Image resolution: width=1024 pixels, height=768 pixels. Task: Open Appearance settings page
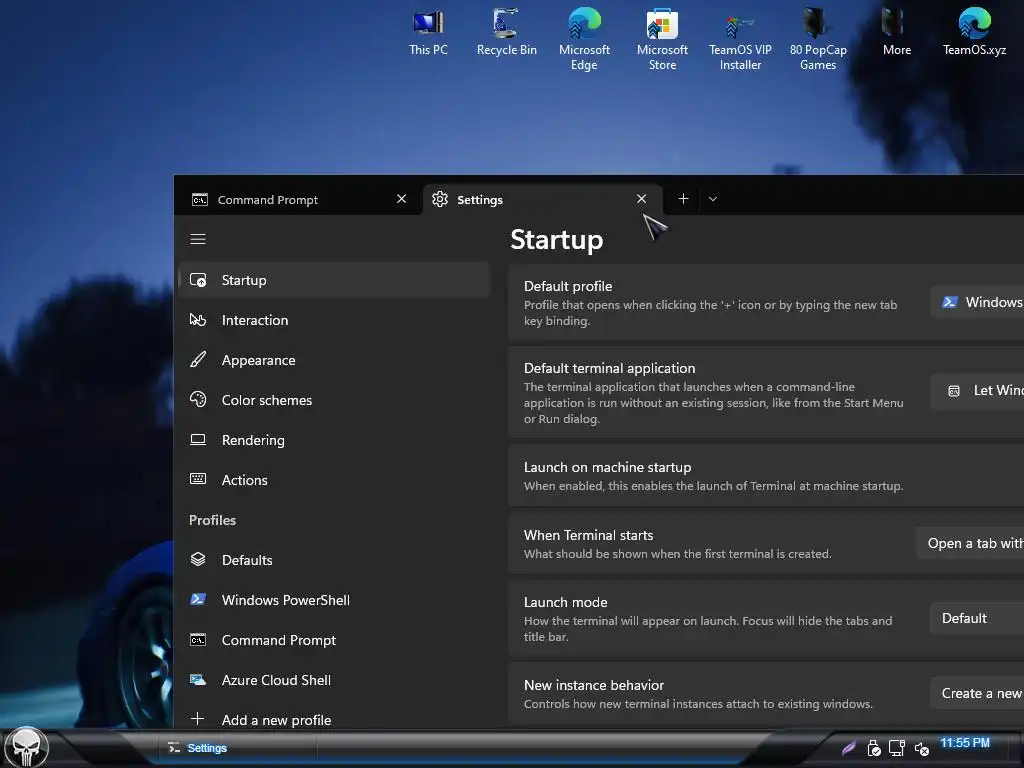coord(334,360)
